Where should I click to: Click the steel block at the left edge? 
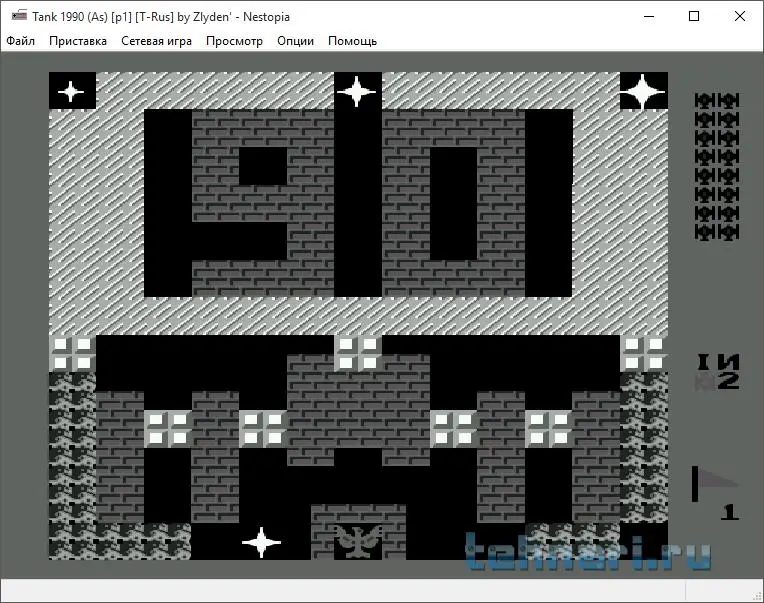(x=73, y=354)
